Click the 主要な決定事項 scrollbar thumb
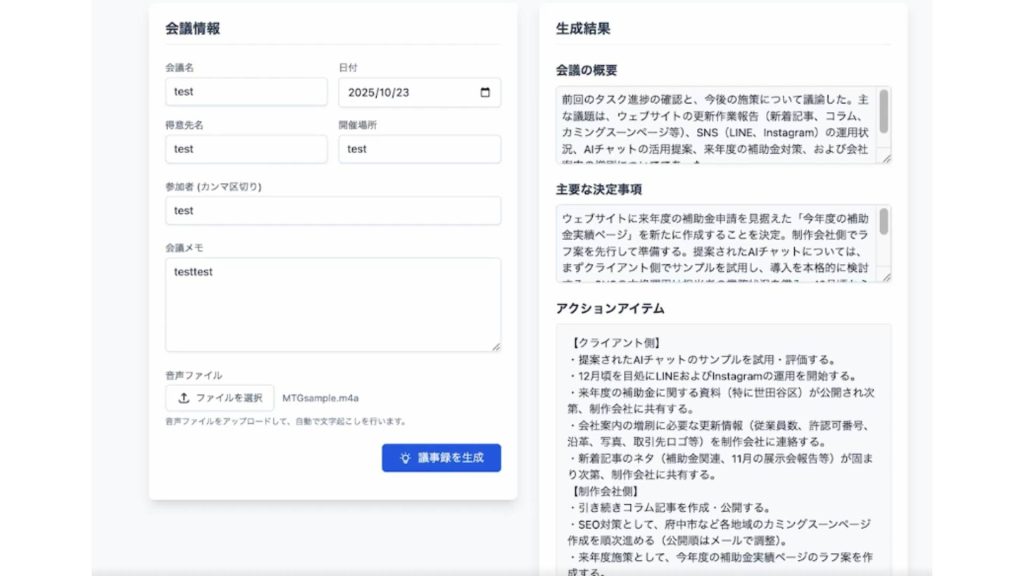 (x=884, y=222)
